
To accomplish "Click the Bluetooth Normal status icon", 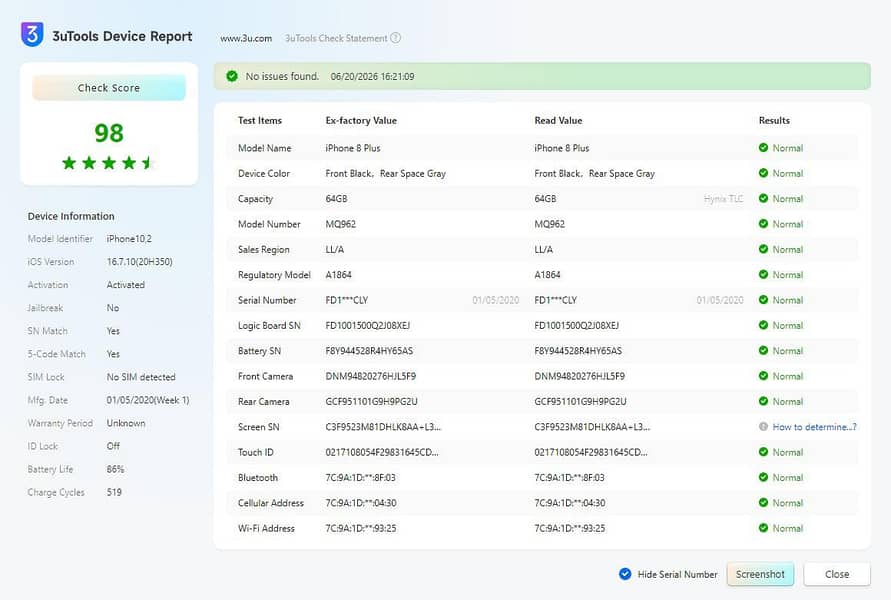I will point(763,477).
